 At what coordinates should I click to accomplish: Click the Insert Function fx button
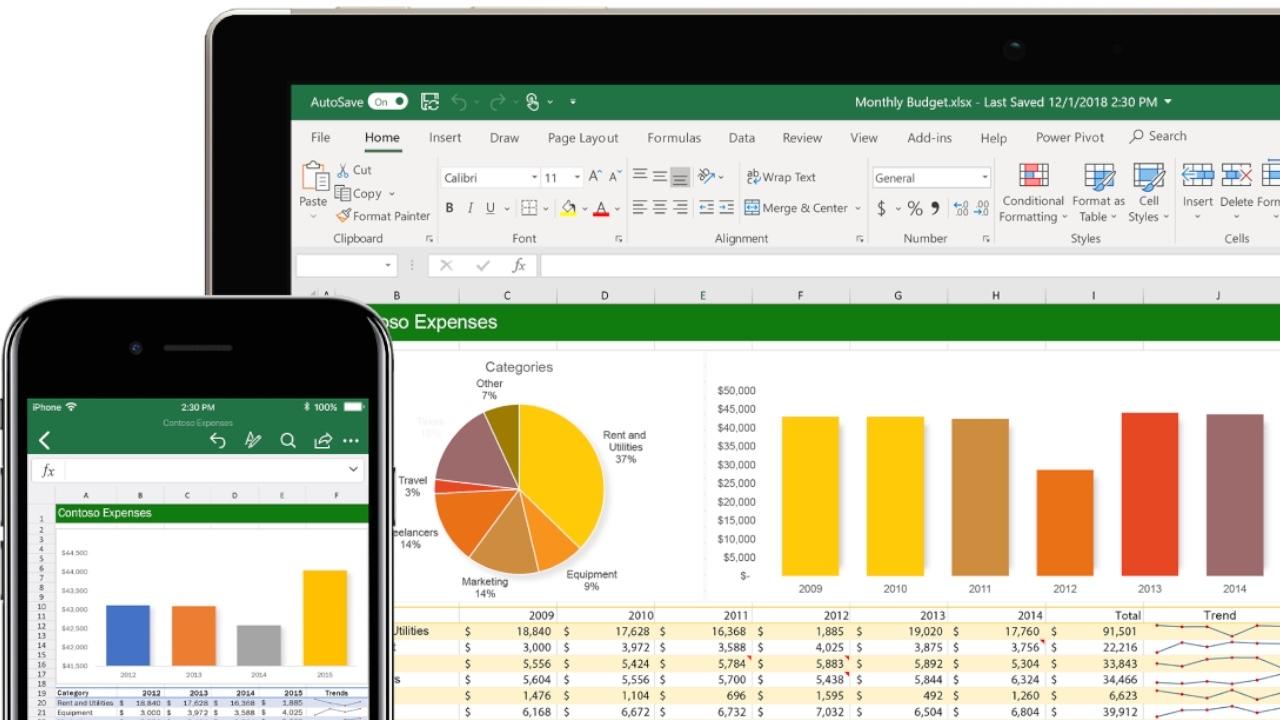point(519,265)
